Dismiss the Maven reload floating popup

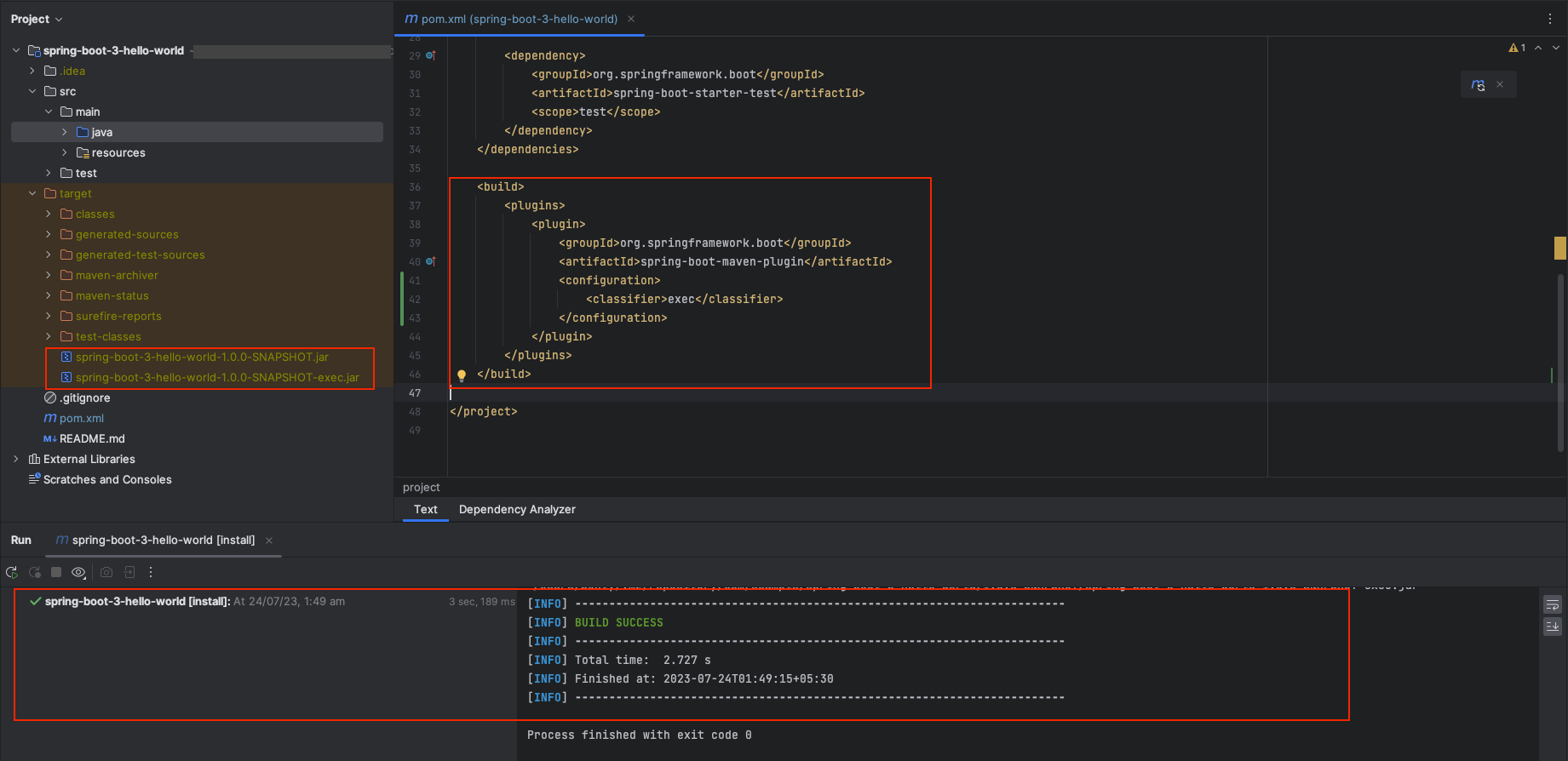click(1500, 84)
